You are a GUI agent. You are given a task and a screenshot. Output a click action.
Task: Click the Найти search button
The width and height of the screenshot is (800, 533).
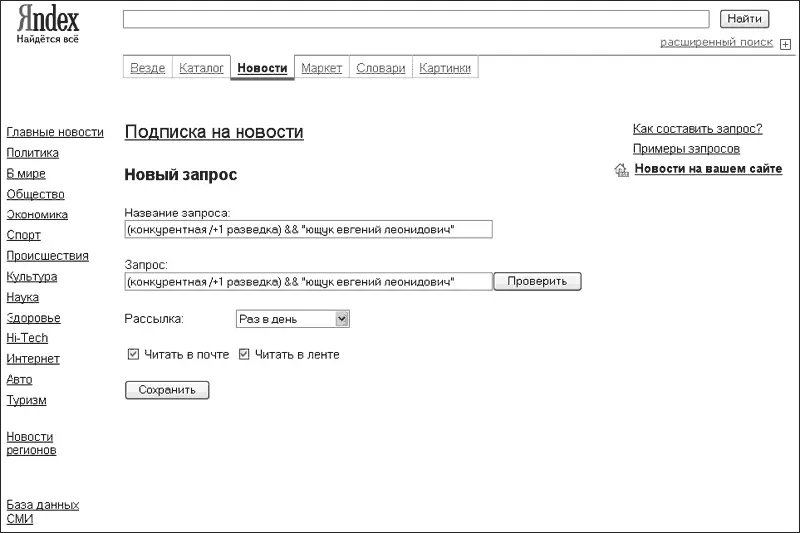coord(744,19)
